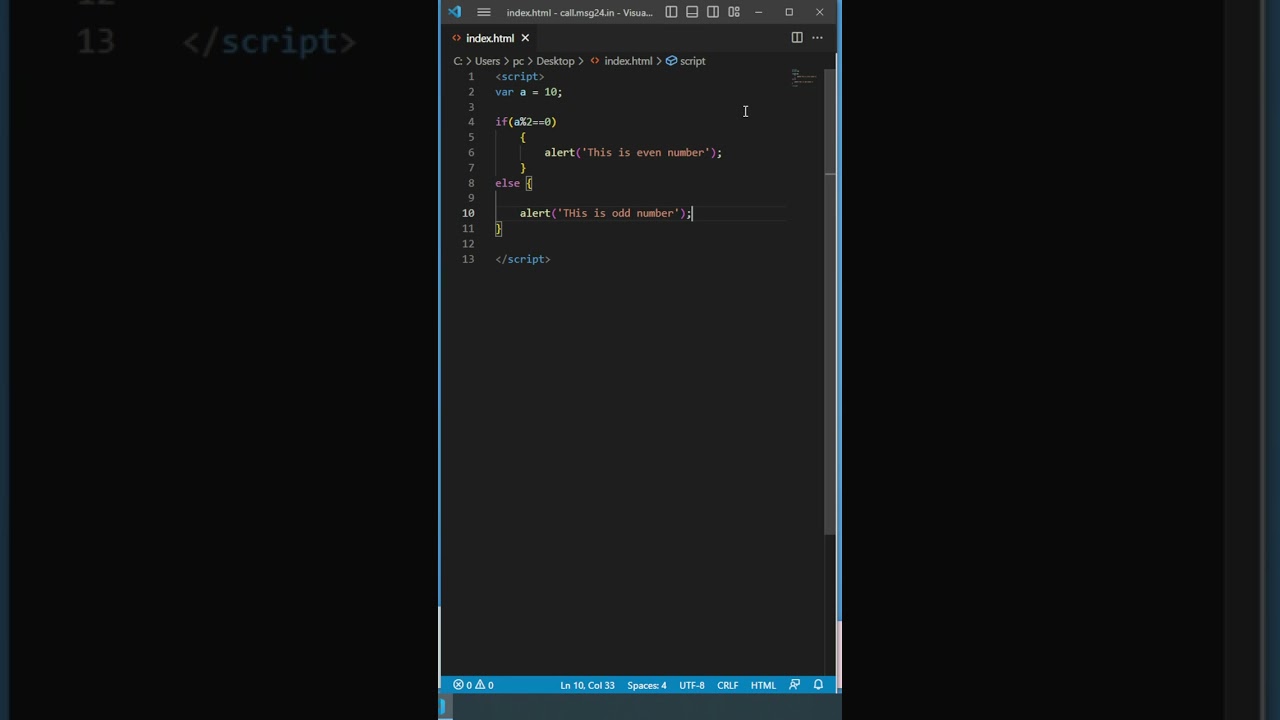Maximize the VS Code window

click(789, 12)
